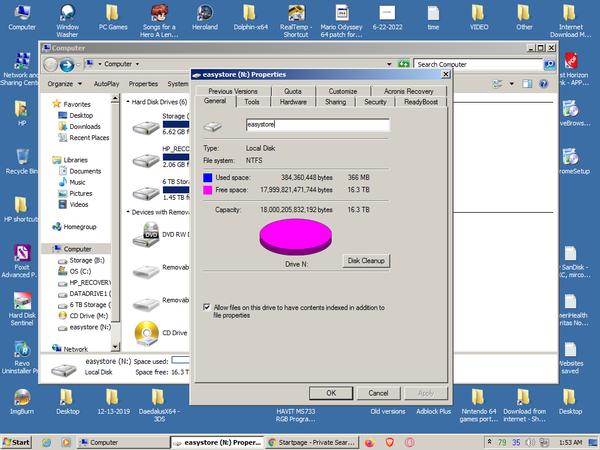The height and width of the screenshot is (450, 600).
Task: Collapse the Hard Disk Drives group
Action: pyautogui.click(x=129, y=101)
